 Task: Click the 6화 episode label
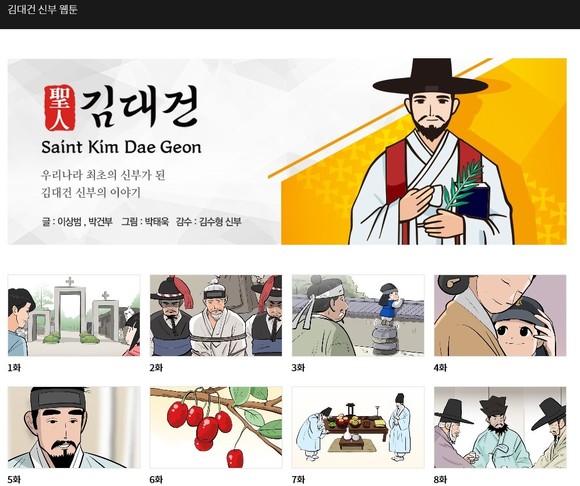156,480
